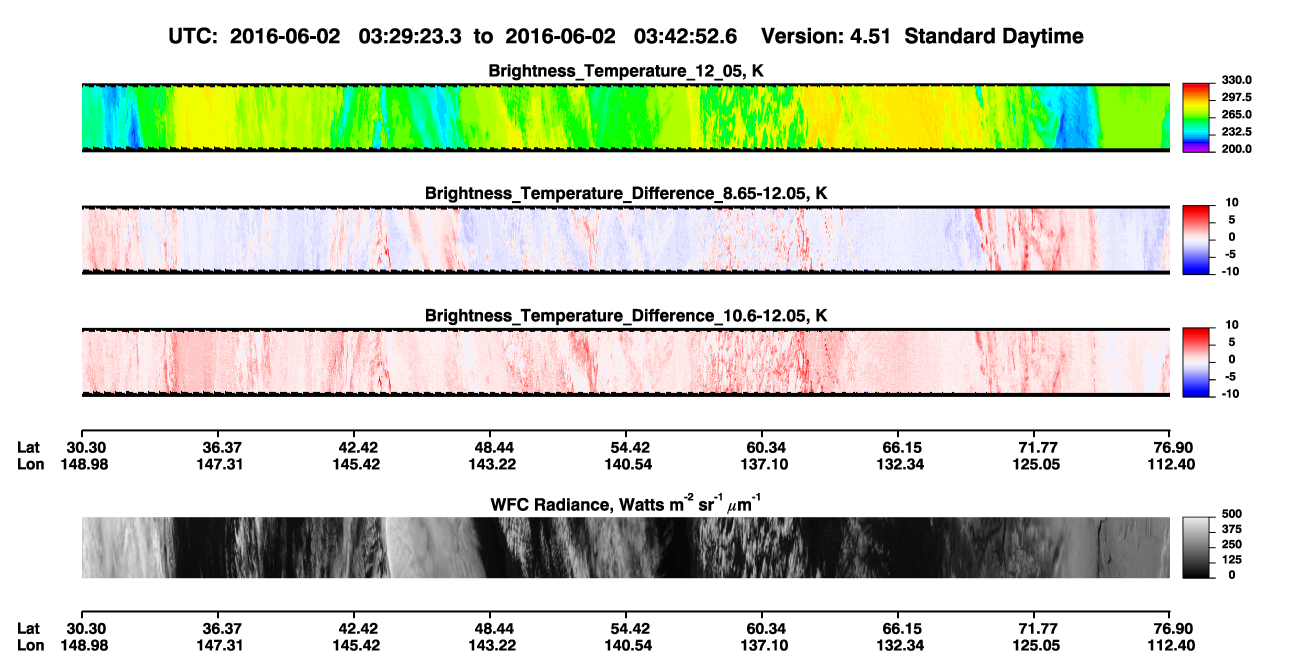Image resolution: width=1300 pixels, height=667 pixels.
Task: Click latitude tick 60.34 on upper axis
Action: click(x=762, y=447)
